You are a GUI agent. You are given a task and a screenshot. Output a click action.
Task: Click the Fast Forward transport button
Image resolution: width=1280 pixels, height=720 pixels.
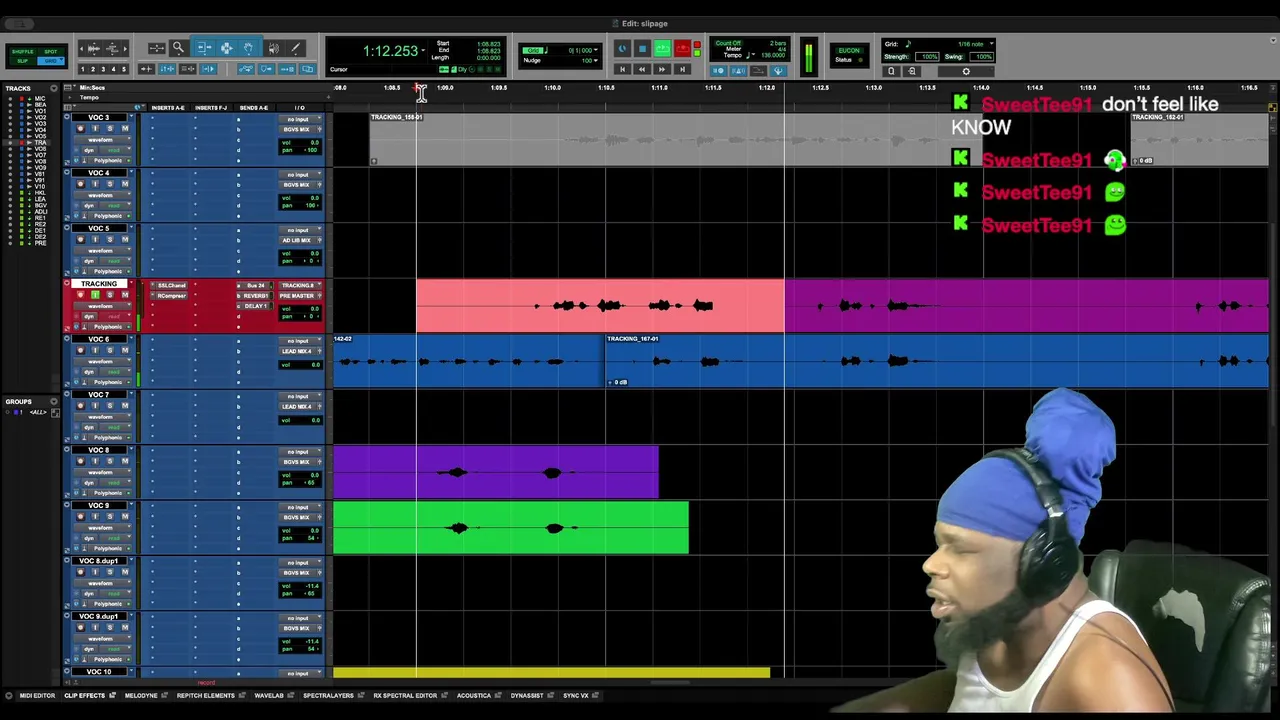point(662,69)
